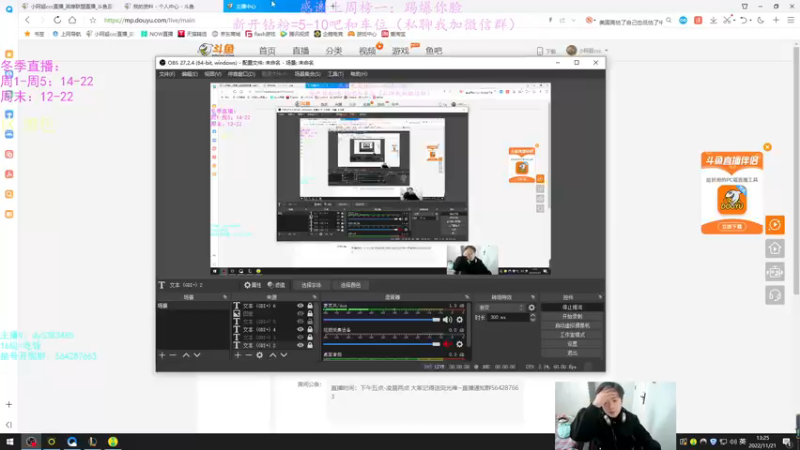Go to the browser home page icon
Screen dimensions: 800x450
(72, 20)
